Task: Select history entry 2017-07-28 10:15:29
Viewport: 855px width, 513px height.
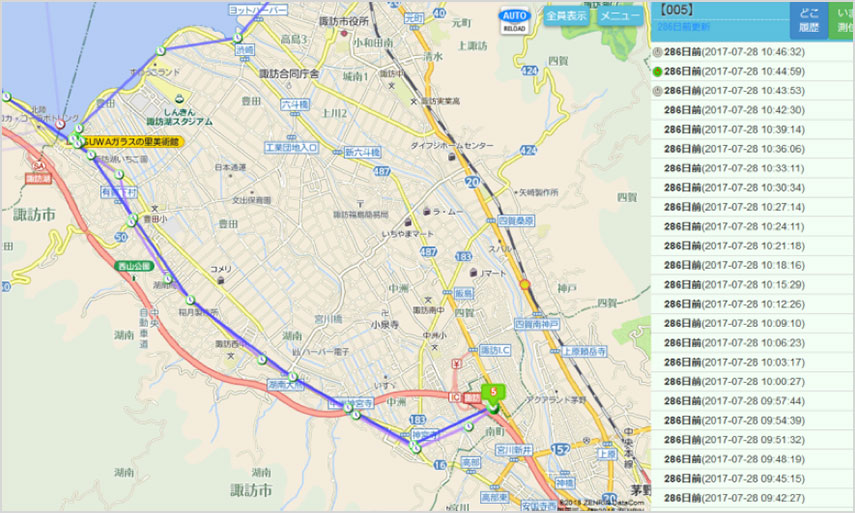Action: pos(752,285)
